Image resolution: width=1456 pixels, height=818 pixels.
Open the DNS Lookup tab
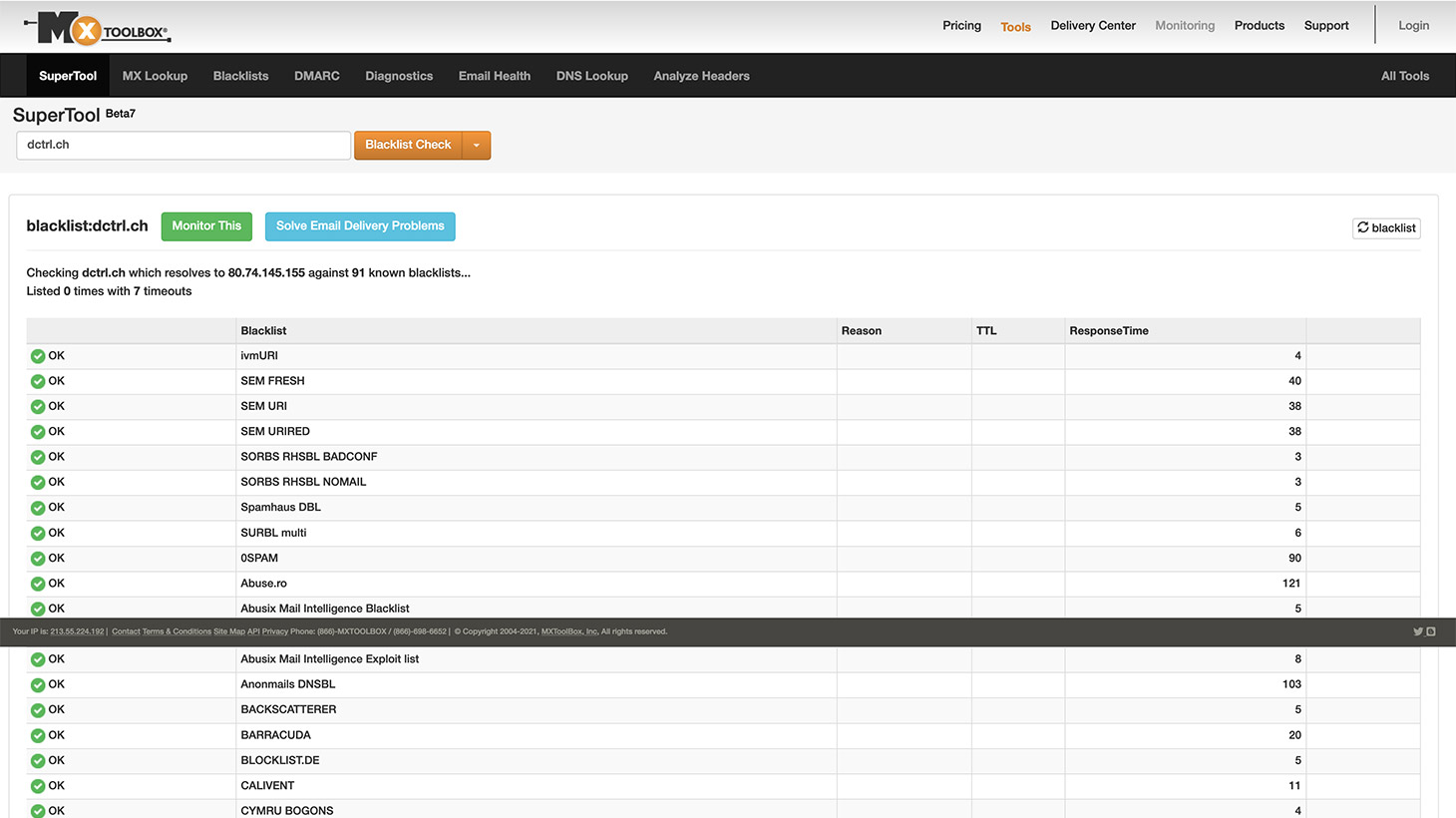click(x=592, y=76)
